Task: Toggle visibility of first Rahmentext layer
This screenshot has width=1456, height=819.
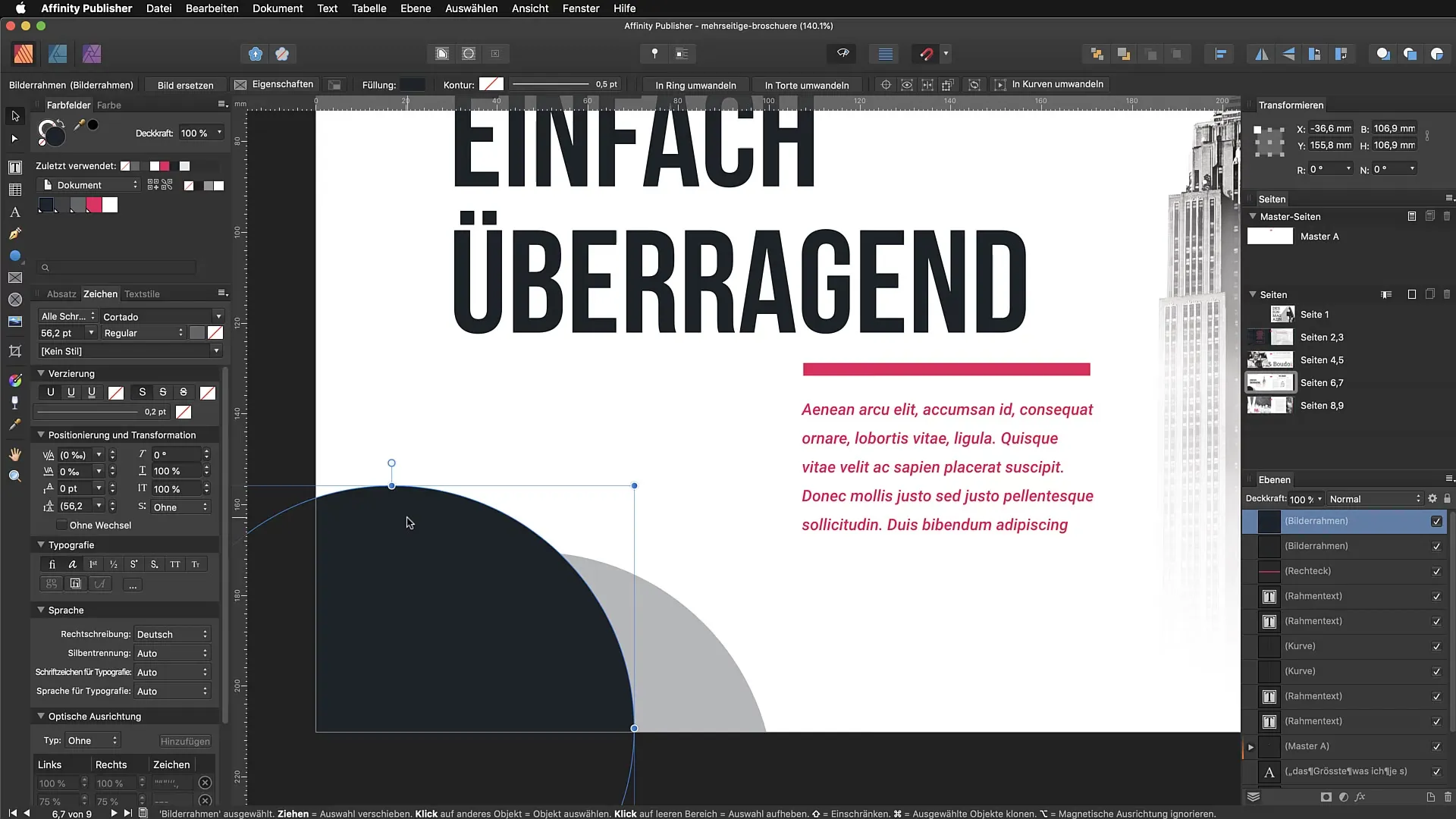Action: (x=1436, y=596)
